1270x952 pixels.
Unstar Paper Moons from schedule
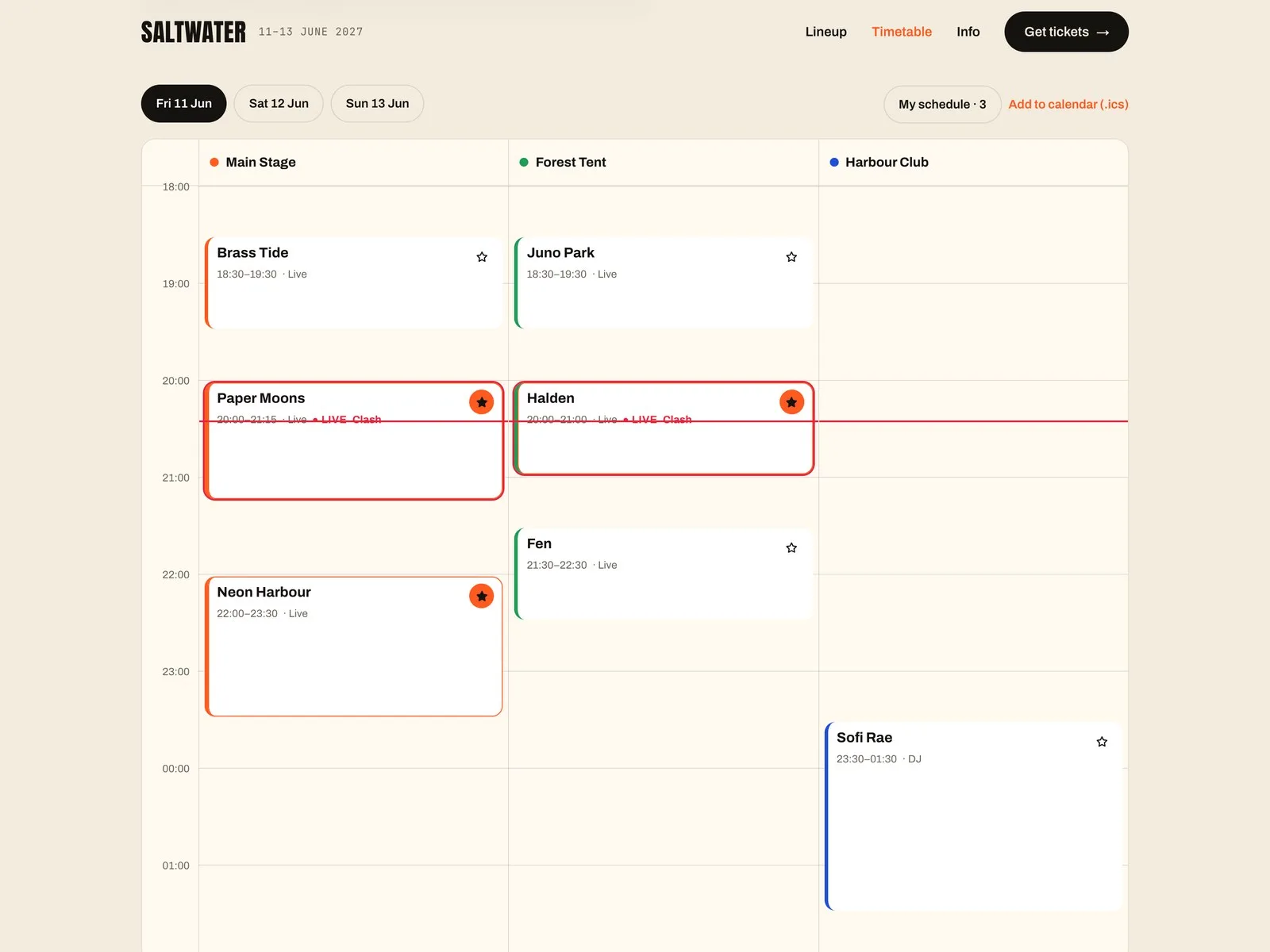pyautogui.click(x=482, y=402)
